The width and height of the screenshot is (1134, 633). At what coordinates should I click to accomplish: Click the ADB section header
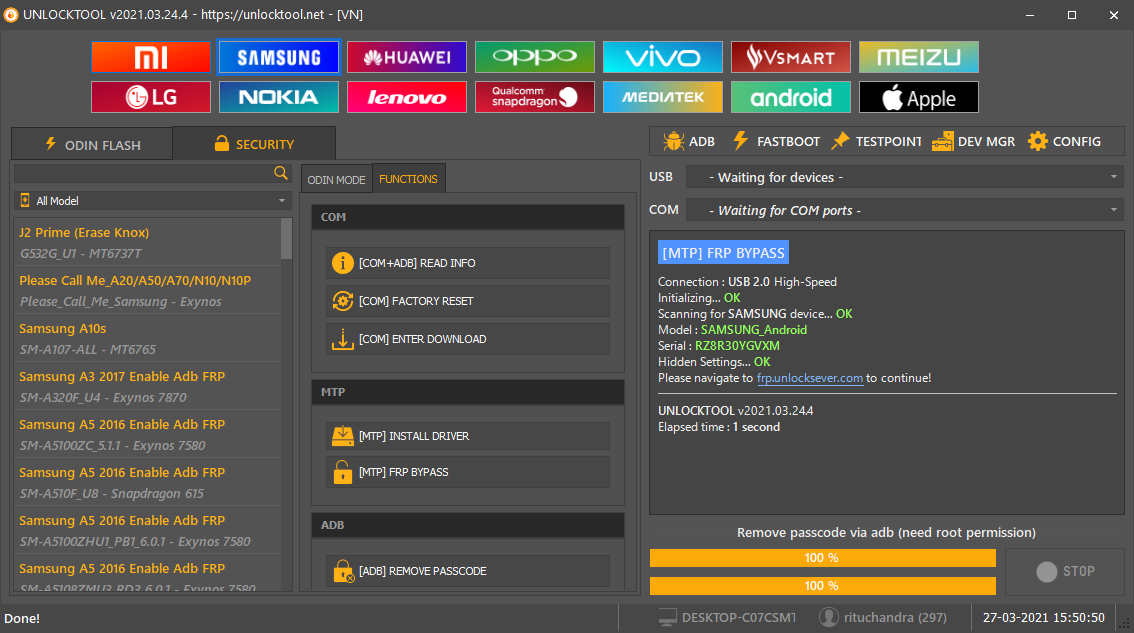click(468, 525)
